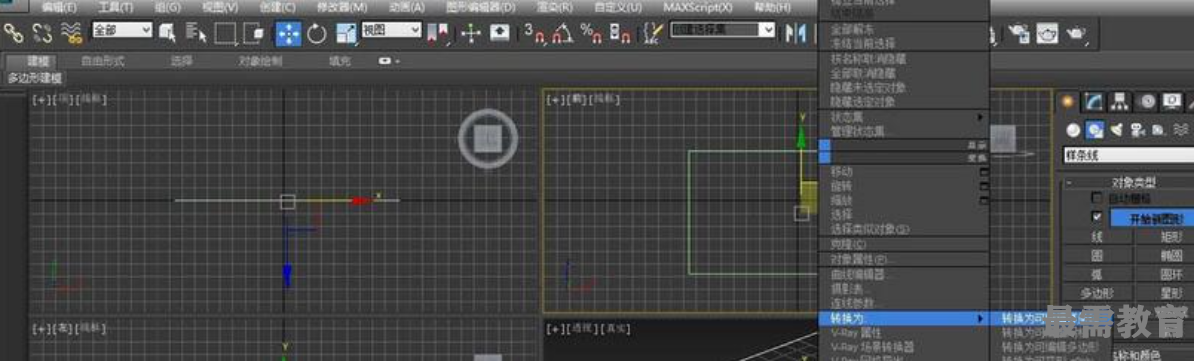Screen dimensions: 1194x361
Task: Open the selection filter 全部 dropdown
Action: (123, 30)
